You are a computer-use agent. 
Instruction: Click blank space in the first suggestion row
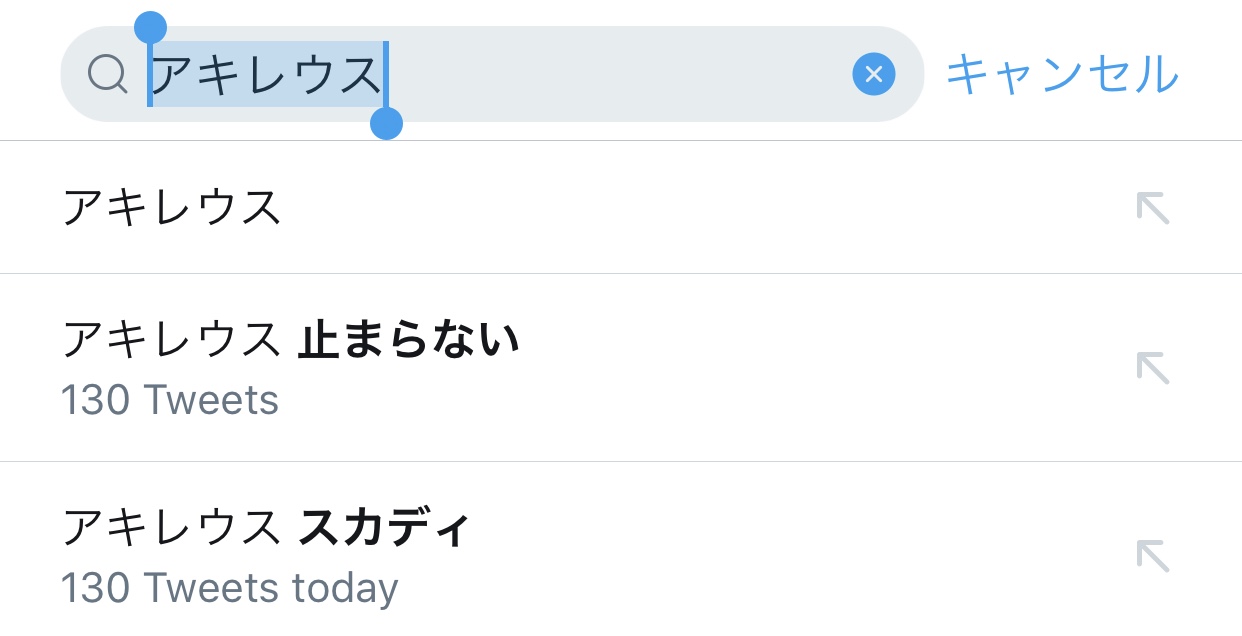700,208
